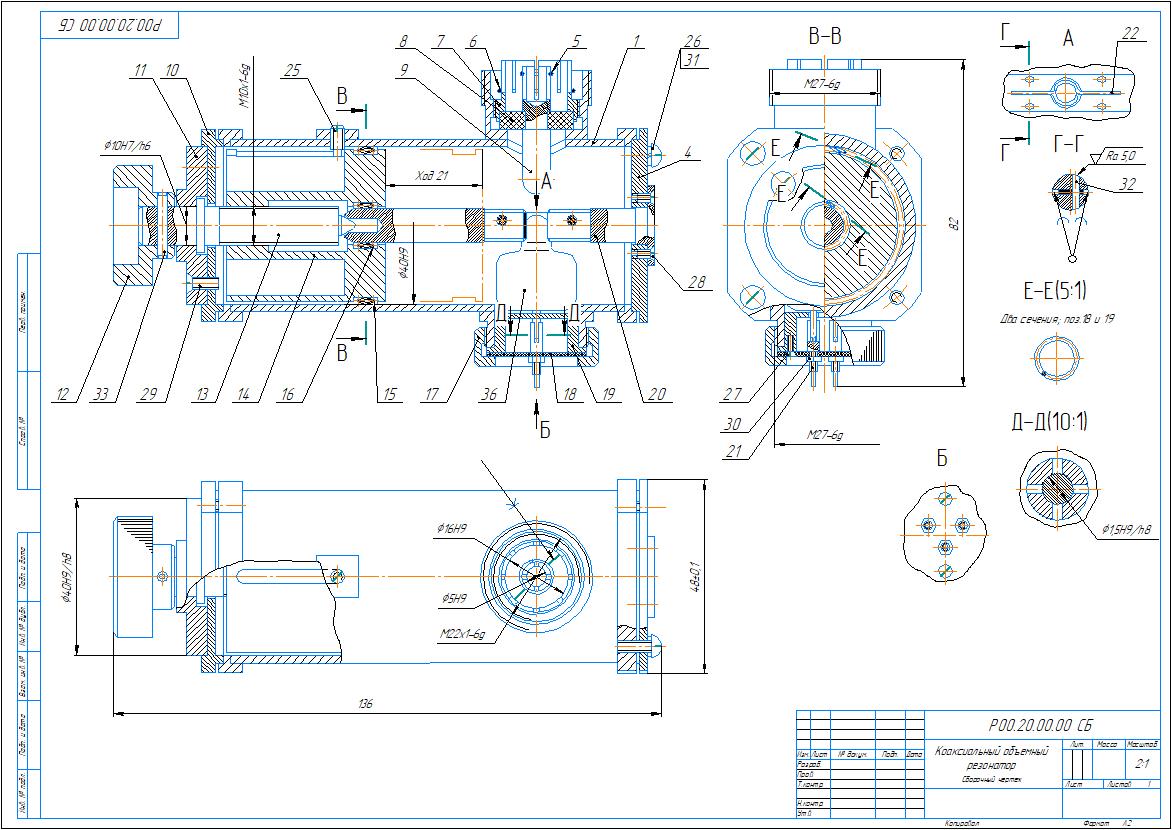Click the 'Ход 21' stroke dimension
The image size is (1172, 830).
click(431, 177)
